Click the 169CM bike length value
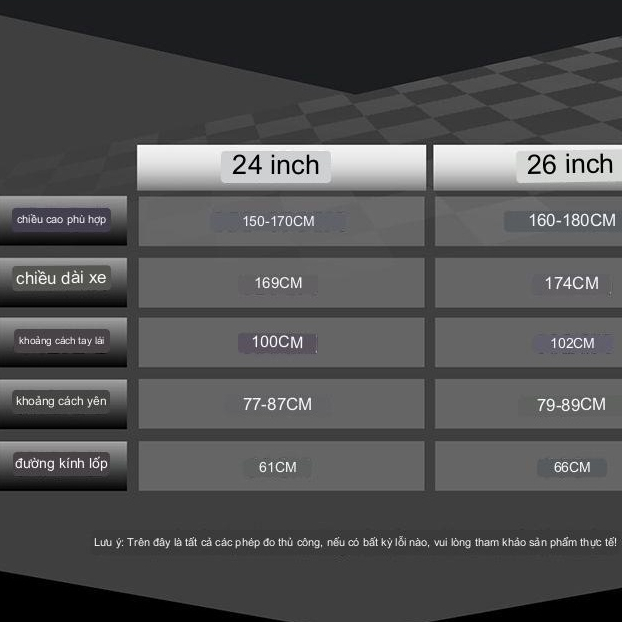The width and height of the screenshot is (622, 622). (x=278, y=283)
